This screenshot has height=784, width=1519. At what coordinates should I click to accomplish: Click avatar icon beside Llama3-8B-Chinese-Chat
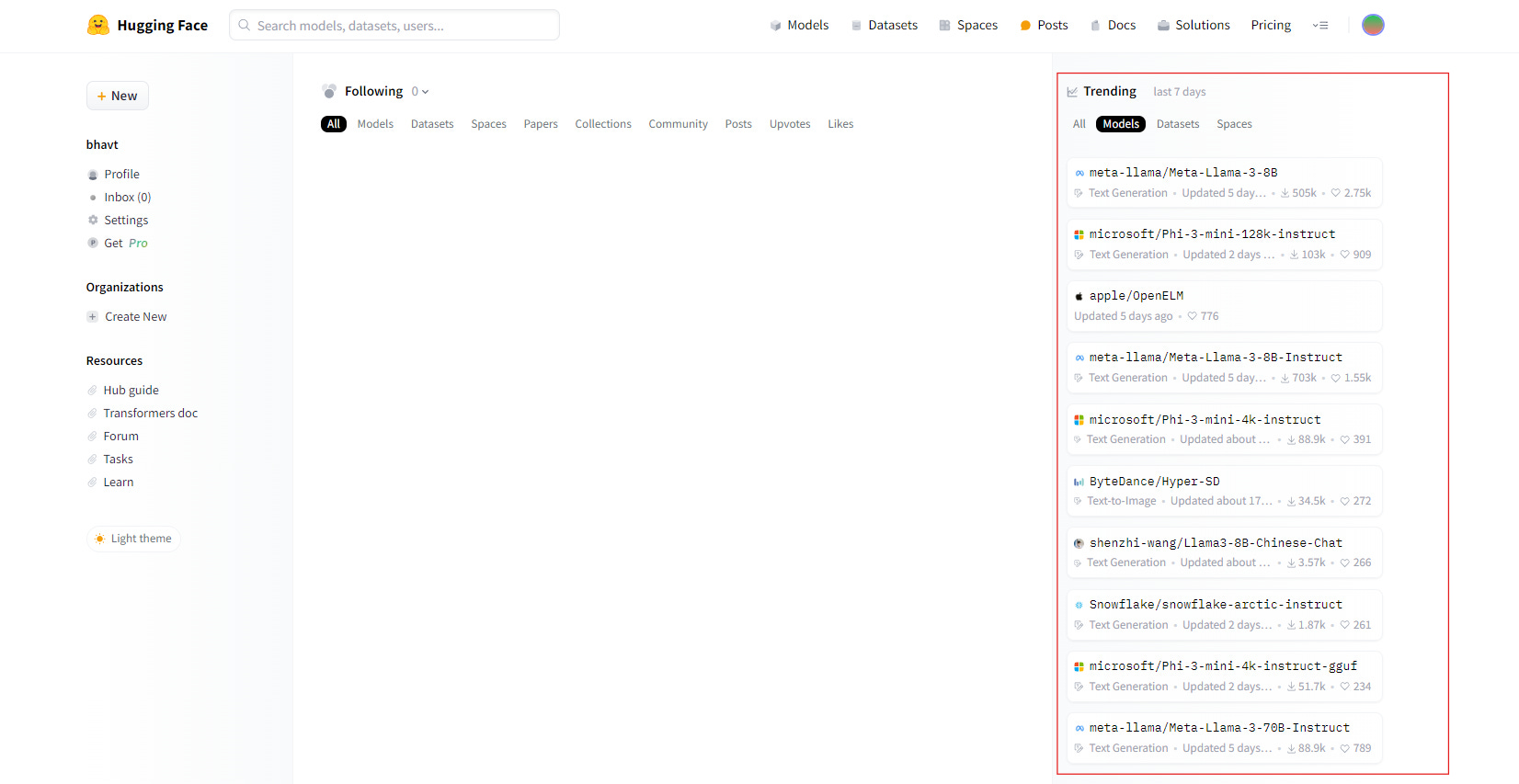1079,543
